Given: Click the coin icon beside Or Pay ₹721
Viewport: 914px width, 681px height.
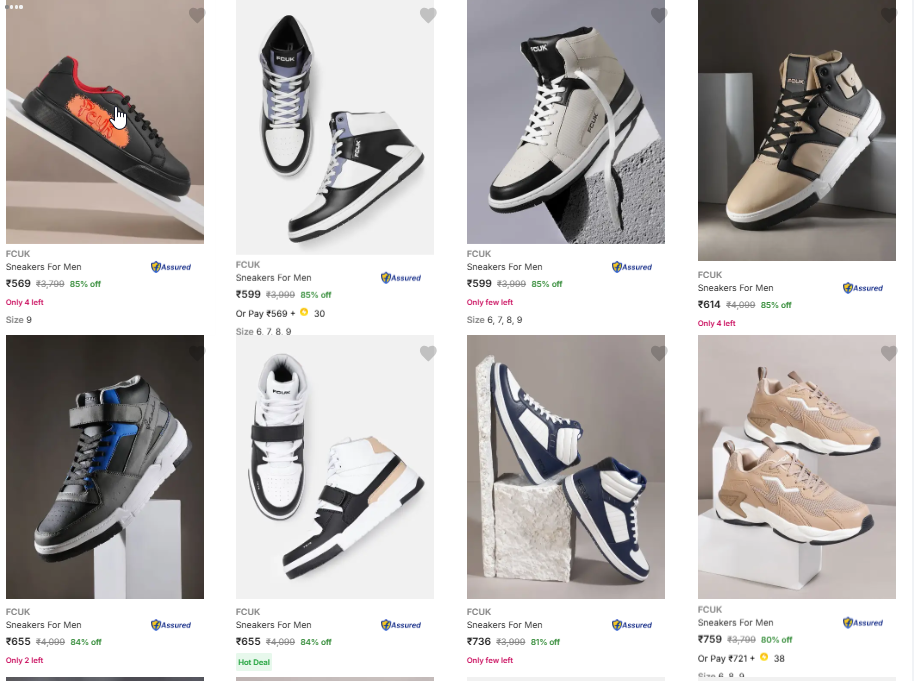Looking at the screenshot, I should point(764,658).
